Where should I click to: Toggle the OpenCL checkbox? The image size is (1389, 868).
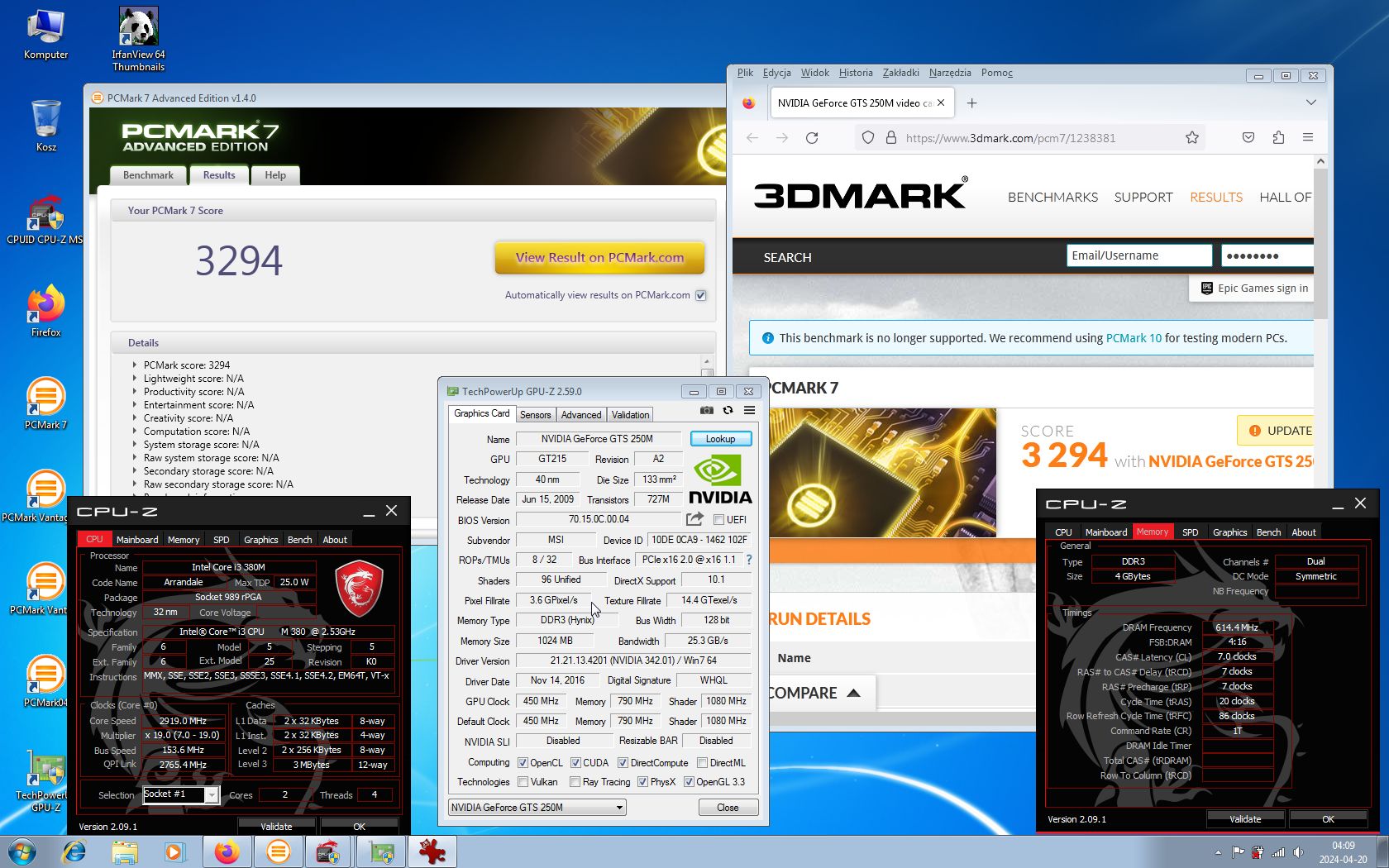523,763
